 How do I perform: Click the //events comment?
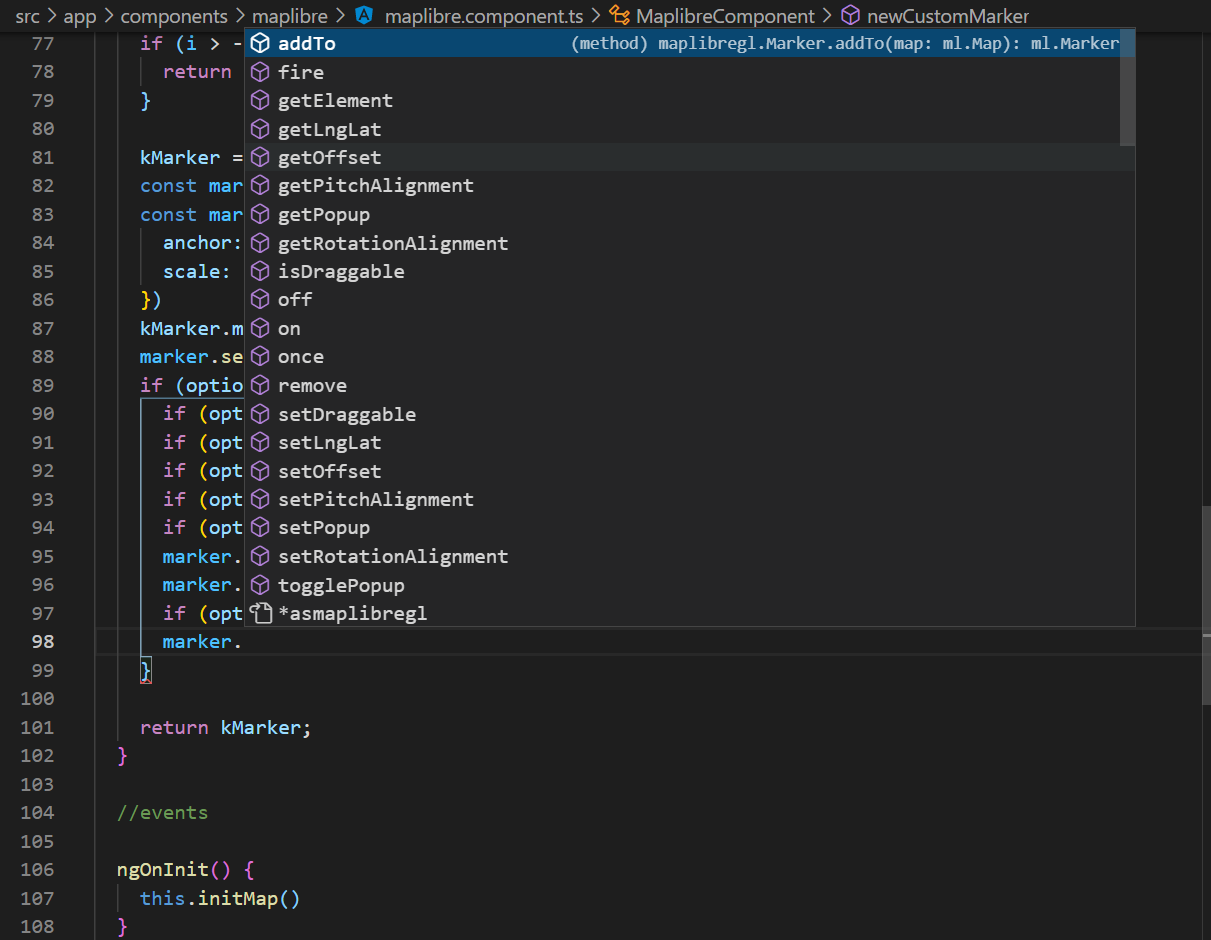point(162,812)
